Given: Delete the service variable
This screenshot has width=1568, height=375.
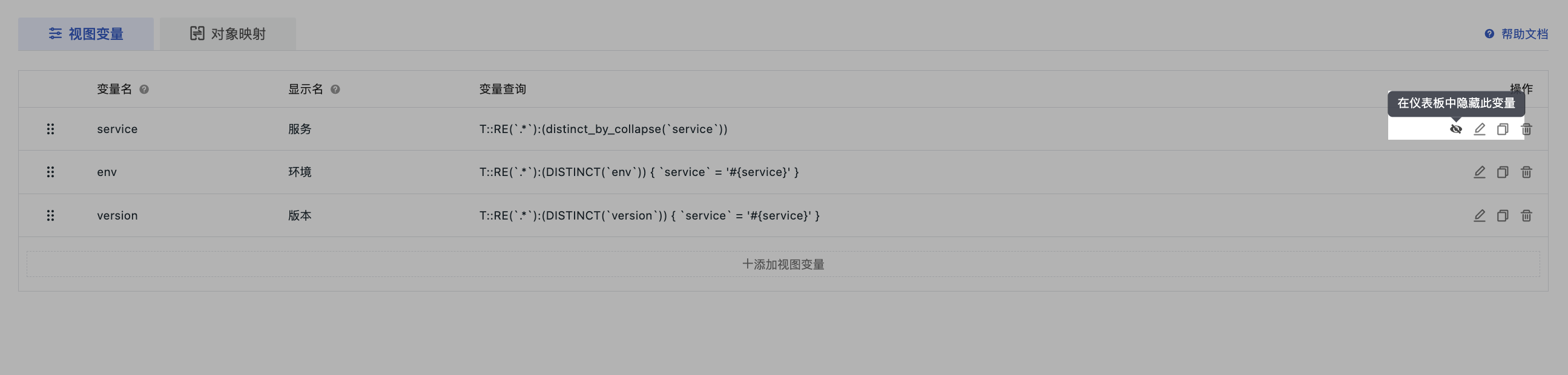Looking at the screenshot, I should (1526, 129).
